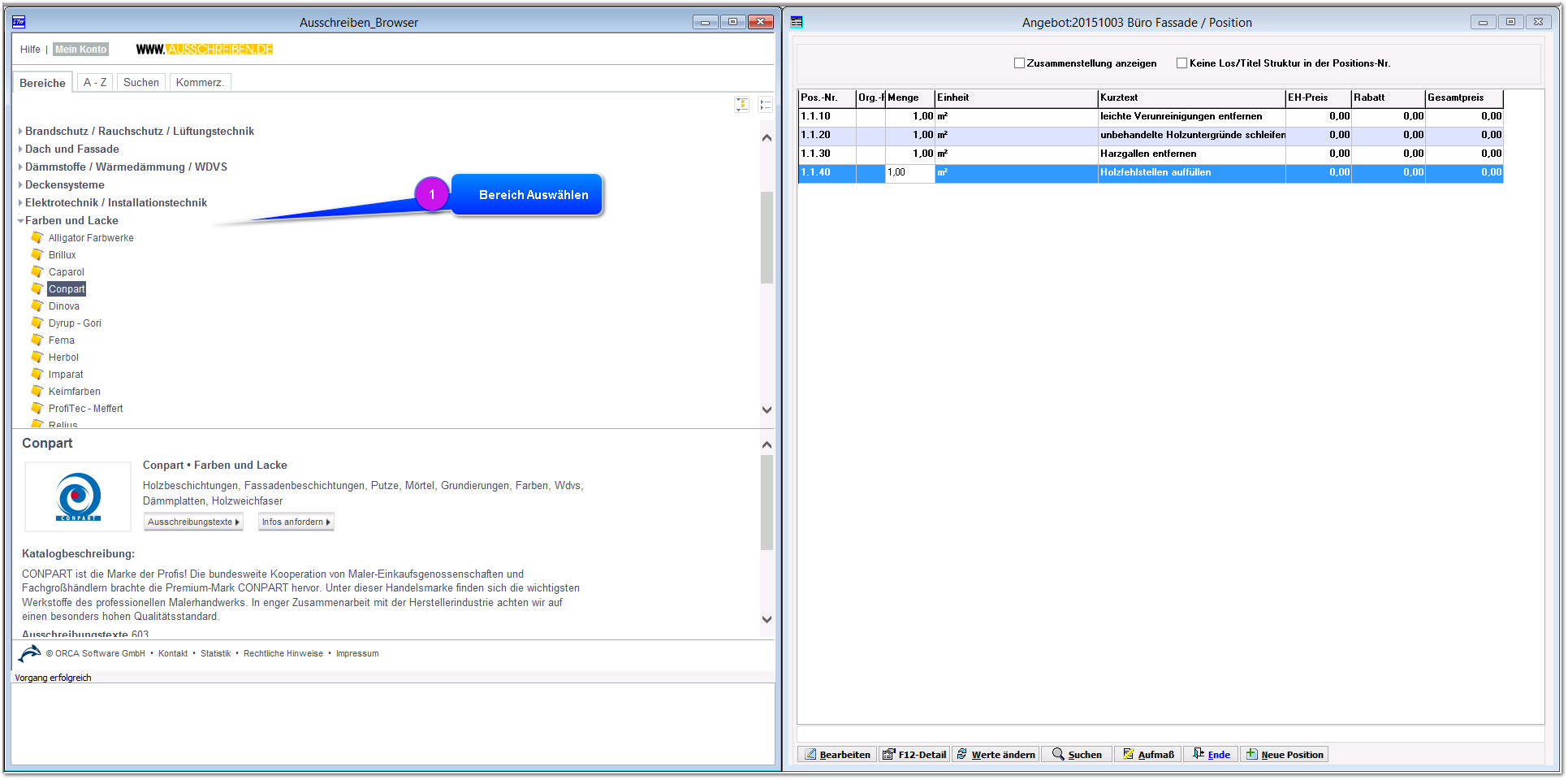Click the collapse-all tree list icon
Screen dimensions: 1568x780
pos(765,104)
